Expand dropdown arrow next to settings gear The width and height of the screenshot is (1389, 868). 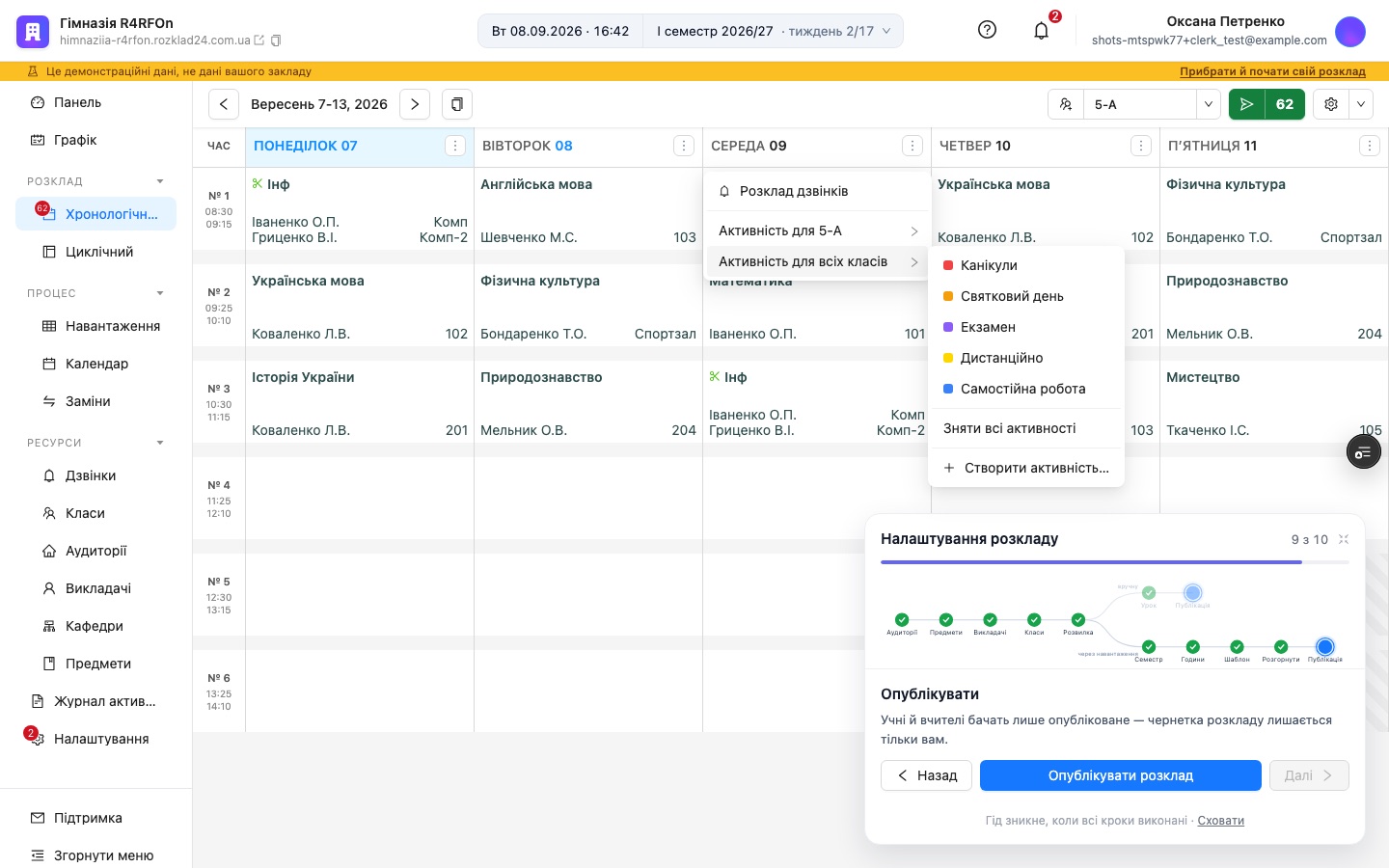(1361, 104)
